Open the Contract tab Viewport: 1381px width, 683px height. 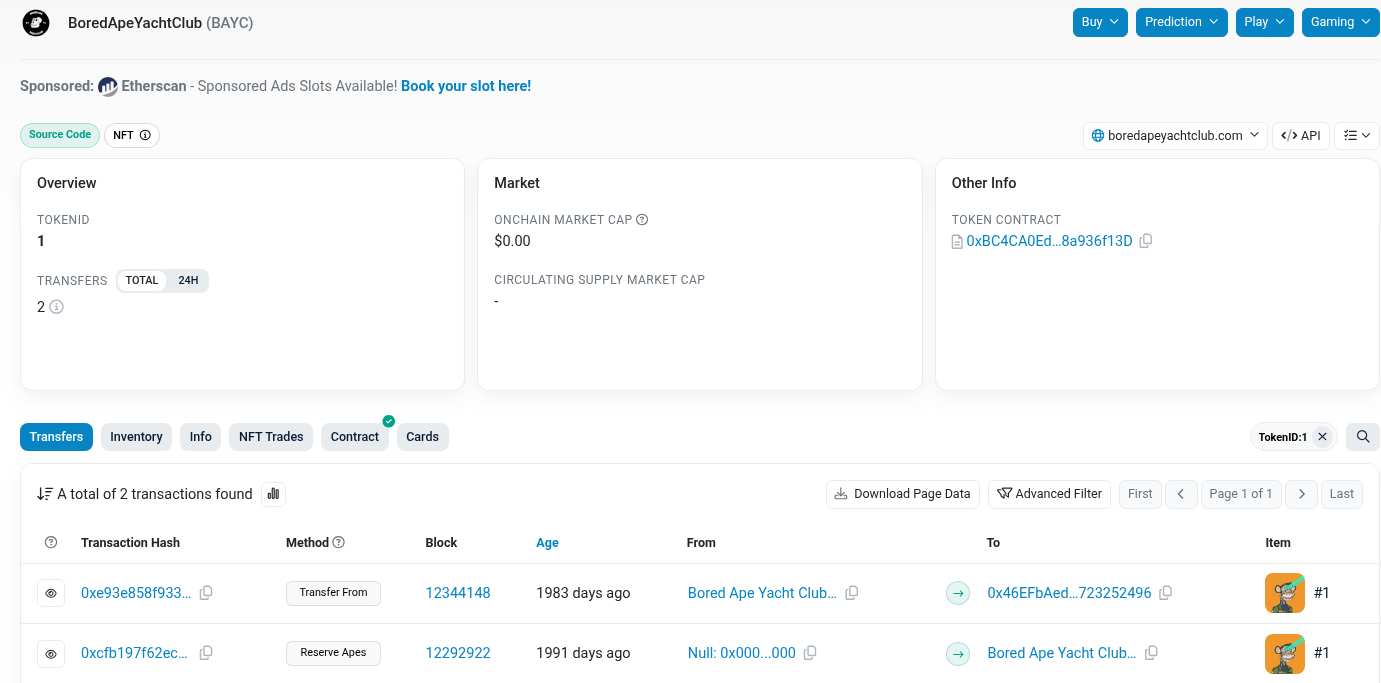pos(355,437)
